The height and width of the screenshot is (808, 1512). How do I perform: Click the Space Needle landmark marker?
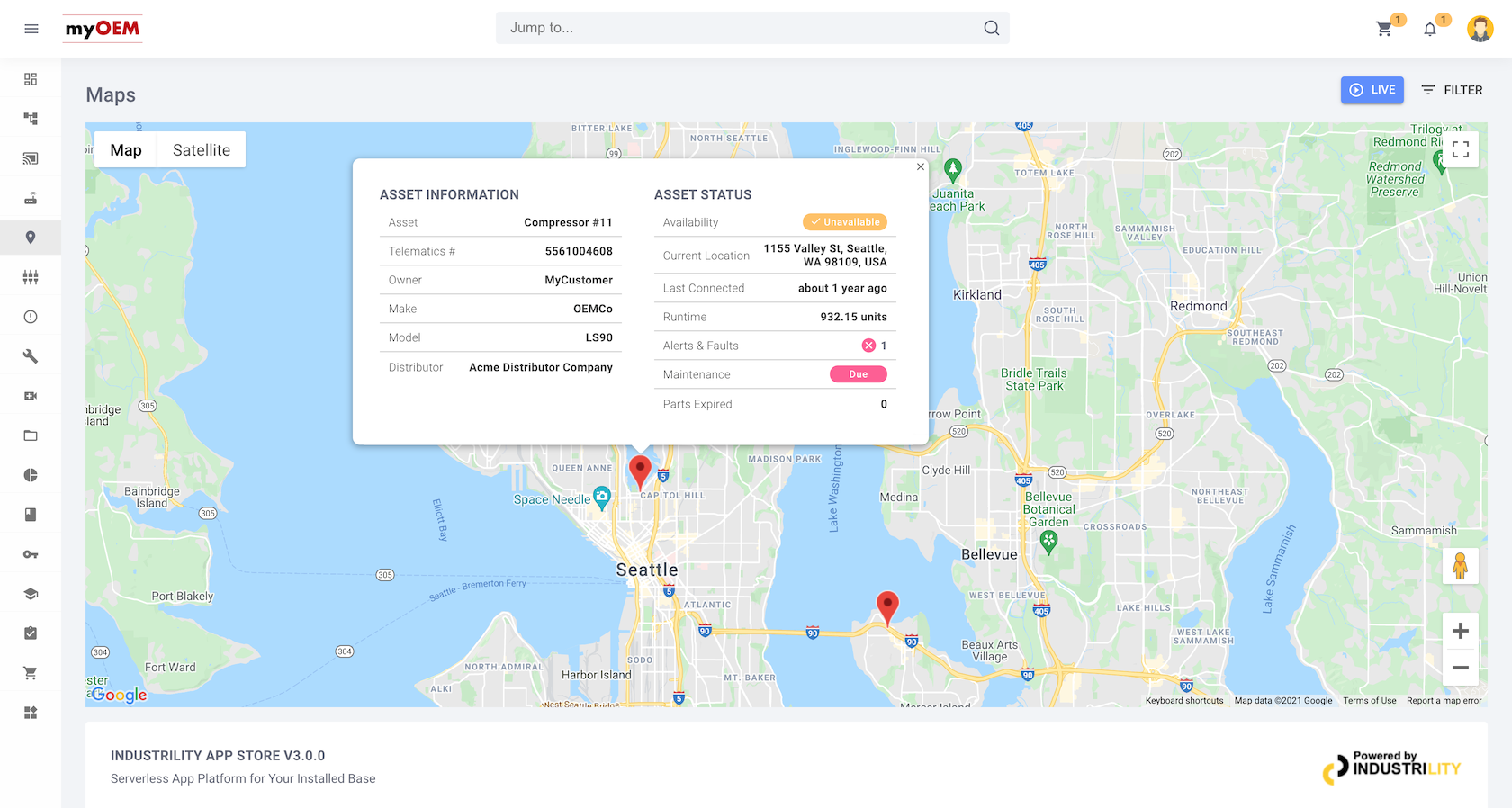point(602,498)
